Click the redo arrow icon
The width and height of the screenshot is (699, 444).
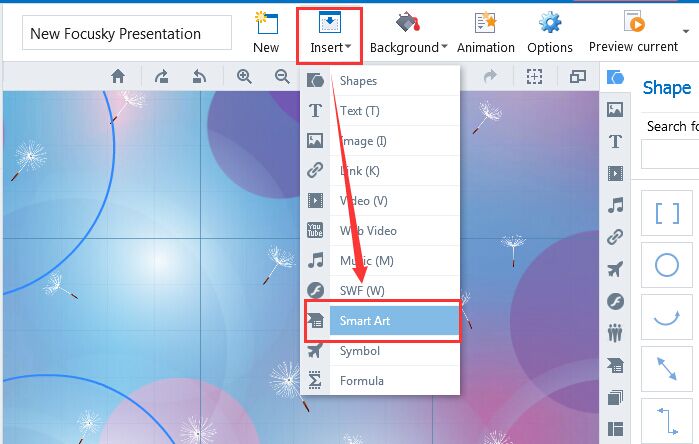click(490, 77)
